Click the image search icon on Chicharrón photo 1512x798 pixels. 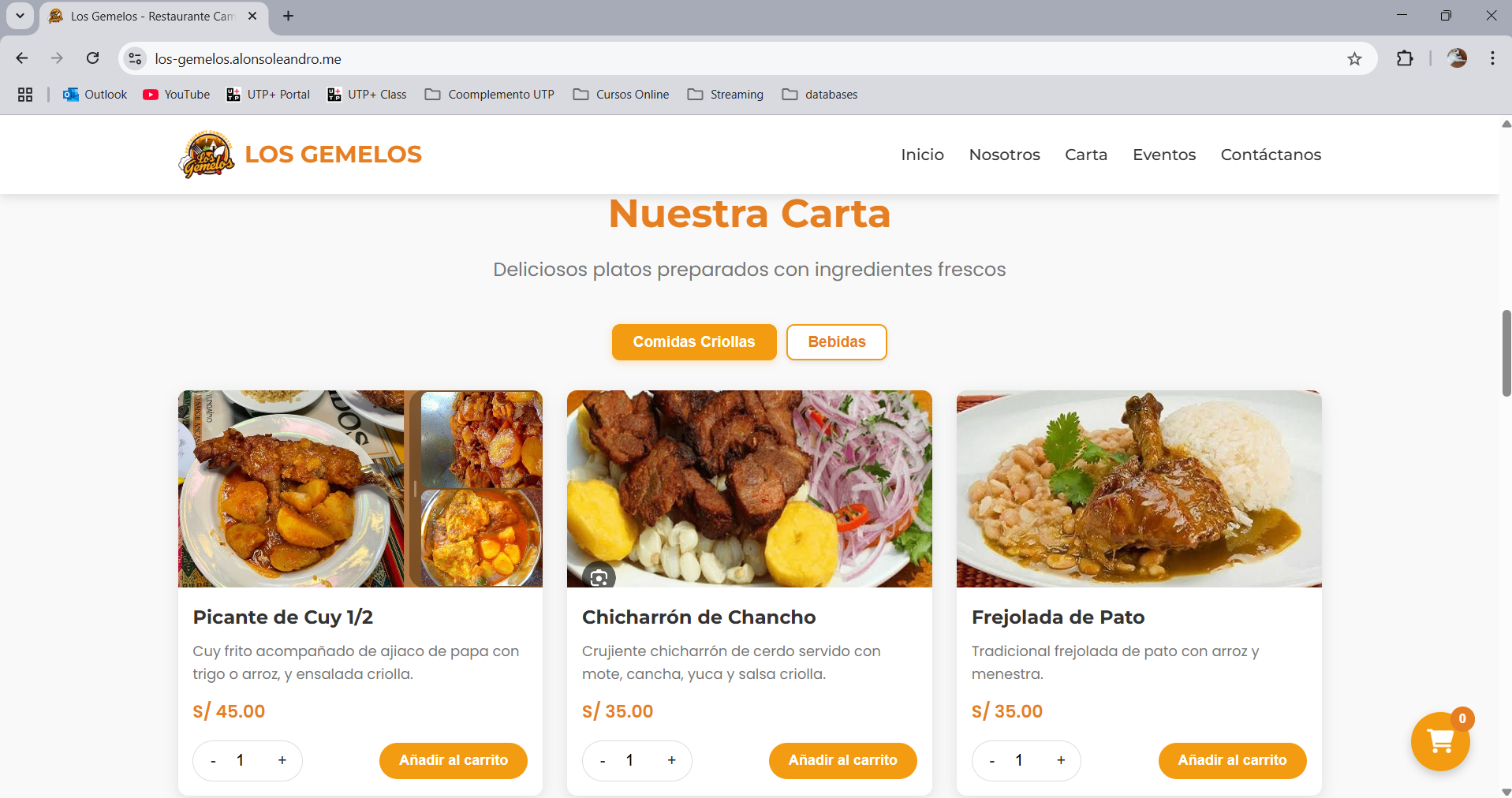point(599,578)
